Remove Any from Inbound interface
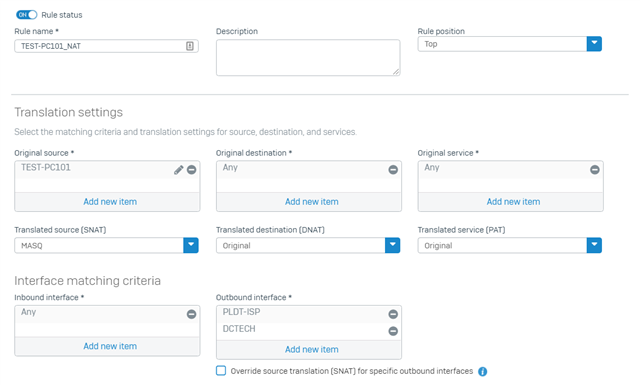The height and width of the screenshot is (385, 640). point(191,314)
